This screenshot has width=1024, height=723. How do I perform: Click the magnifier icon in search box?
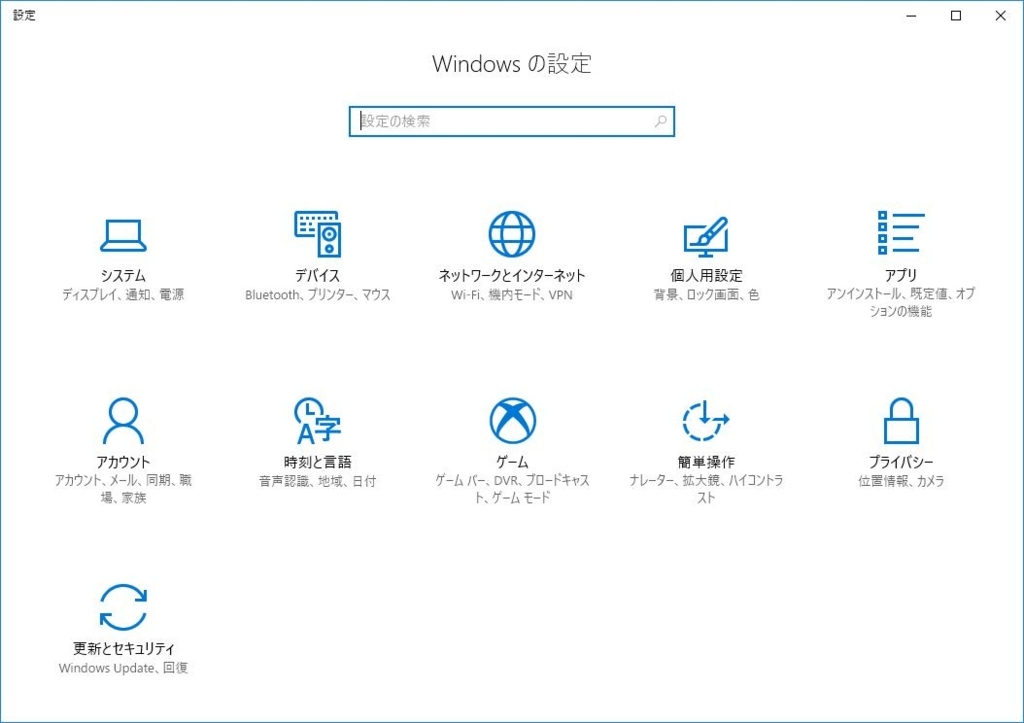click(660, 121)
